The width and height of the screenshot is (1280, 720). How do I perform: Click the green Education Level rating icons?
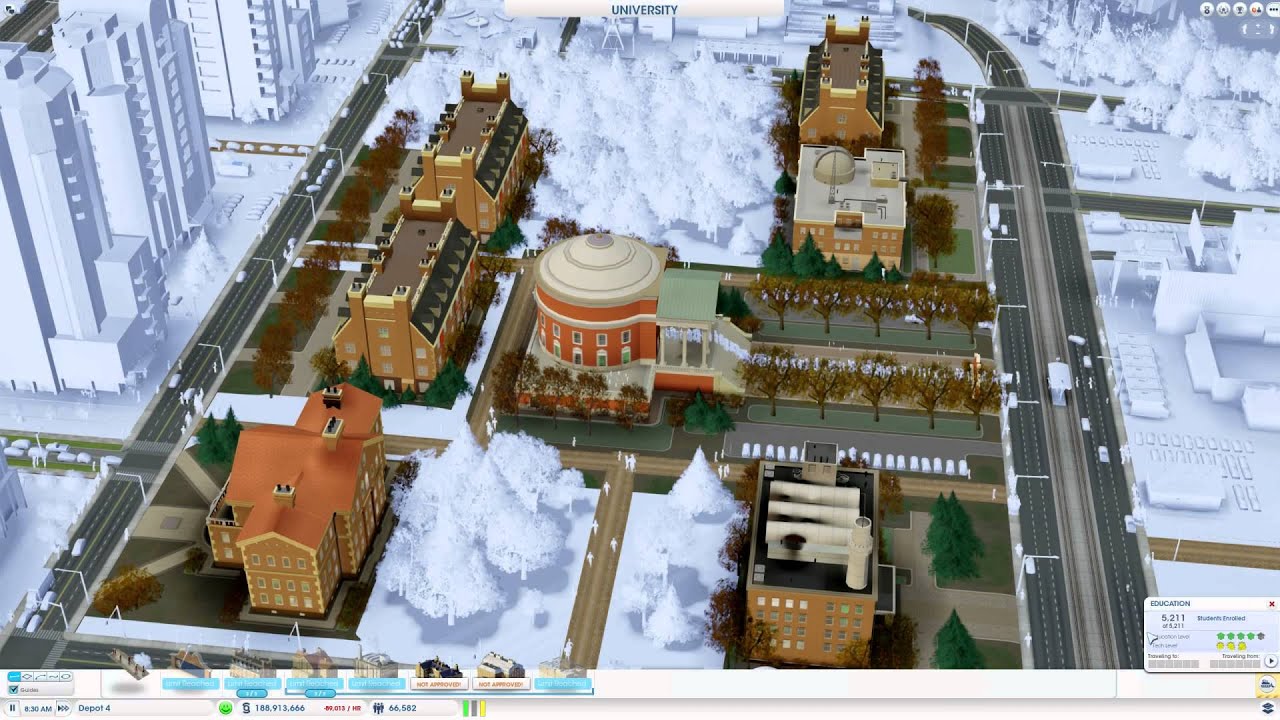click(x=1241, y=636)
